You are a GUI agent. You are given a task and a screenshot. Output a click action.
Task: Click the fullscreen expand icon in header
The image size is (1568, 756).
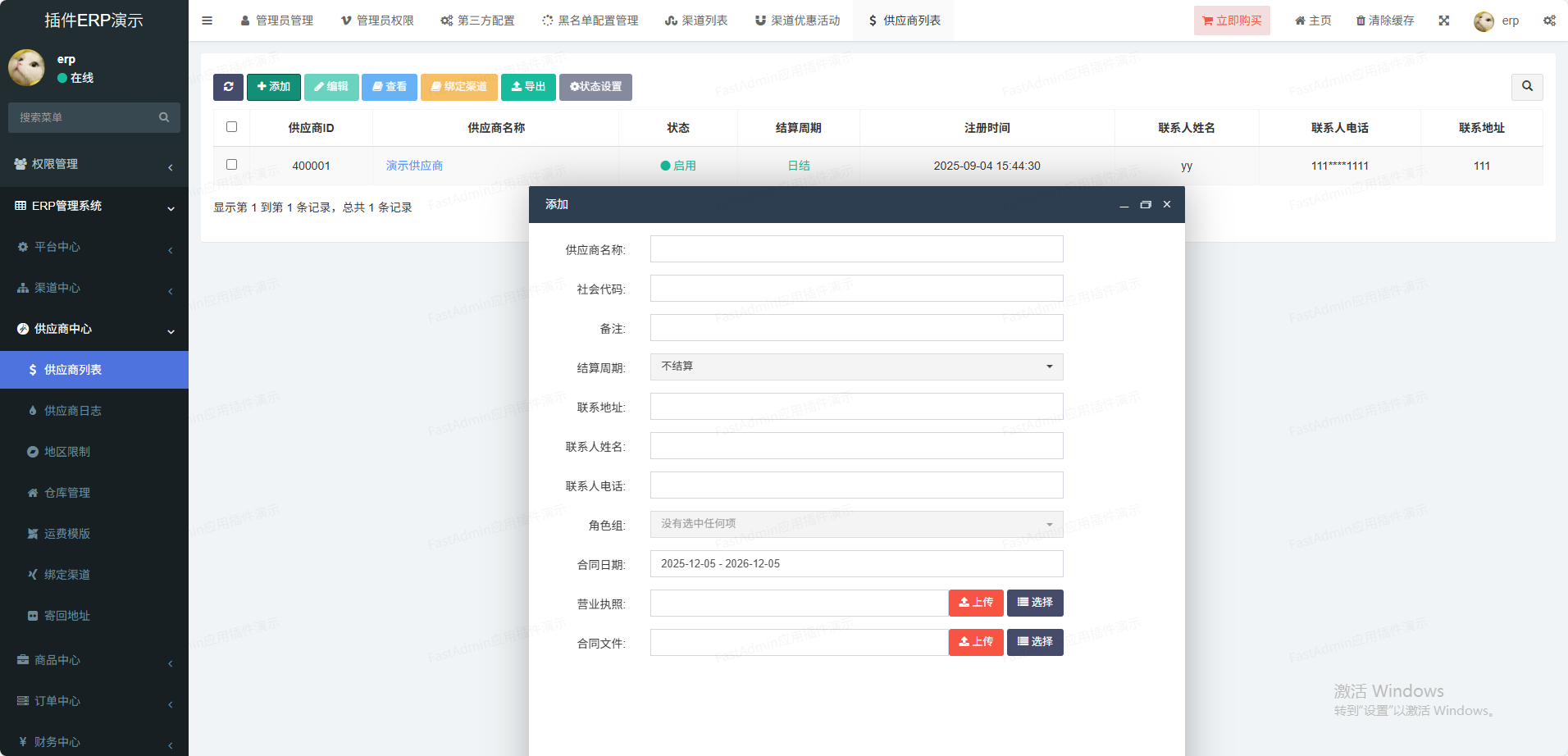(x=1444, y=20)
